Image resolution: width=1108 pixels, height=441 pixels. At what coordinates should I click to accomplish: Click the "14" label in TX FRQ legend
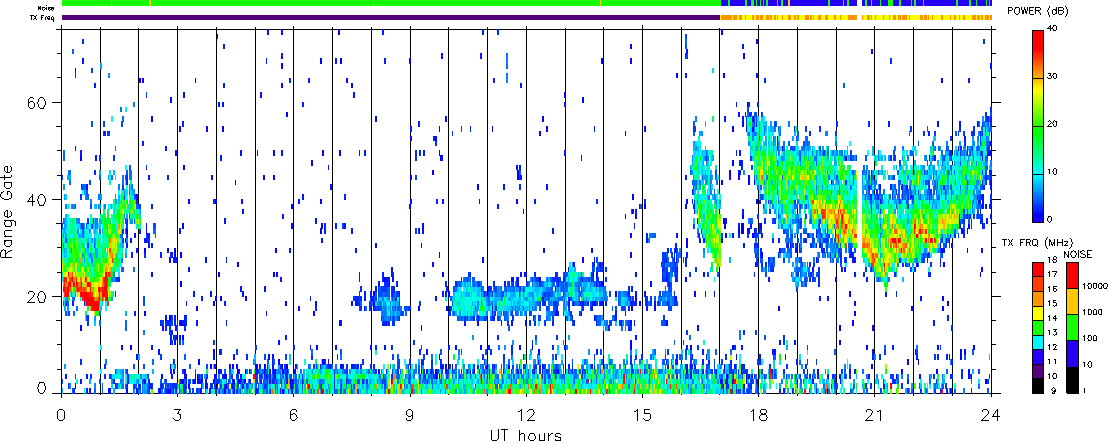pos(1054,317)
